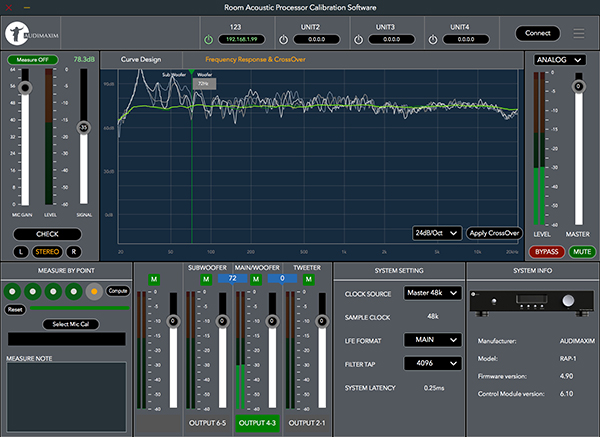Click the CHECK button
Viewport: 600px width, 437px height.
[x=47, y=234]
